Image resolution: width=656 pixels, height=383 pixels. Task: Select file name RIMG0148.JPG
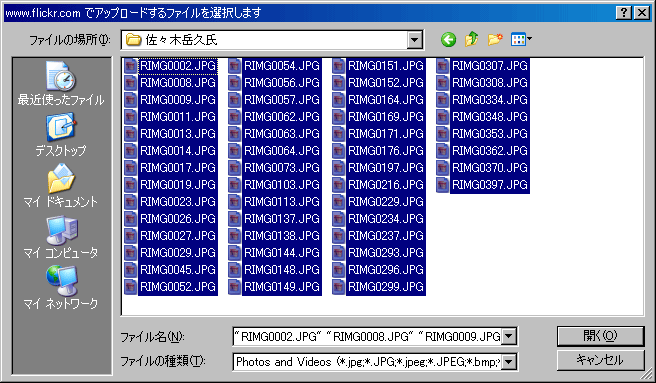coord(282,270)
